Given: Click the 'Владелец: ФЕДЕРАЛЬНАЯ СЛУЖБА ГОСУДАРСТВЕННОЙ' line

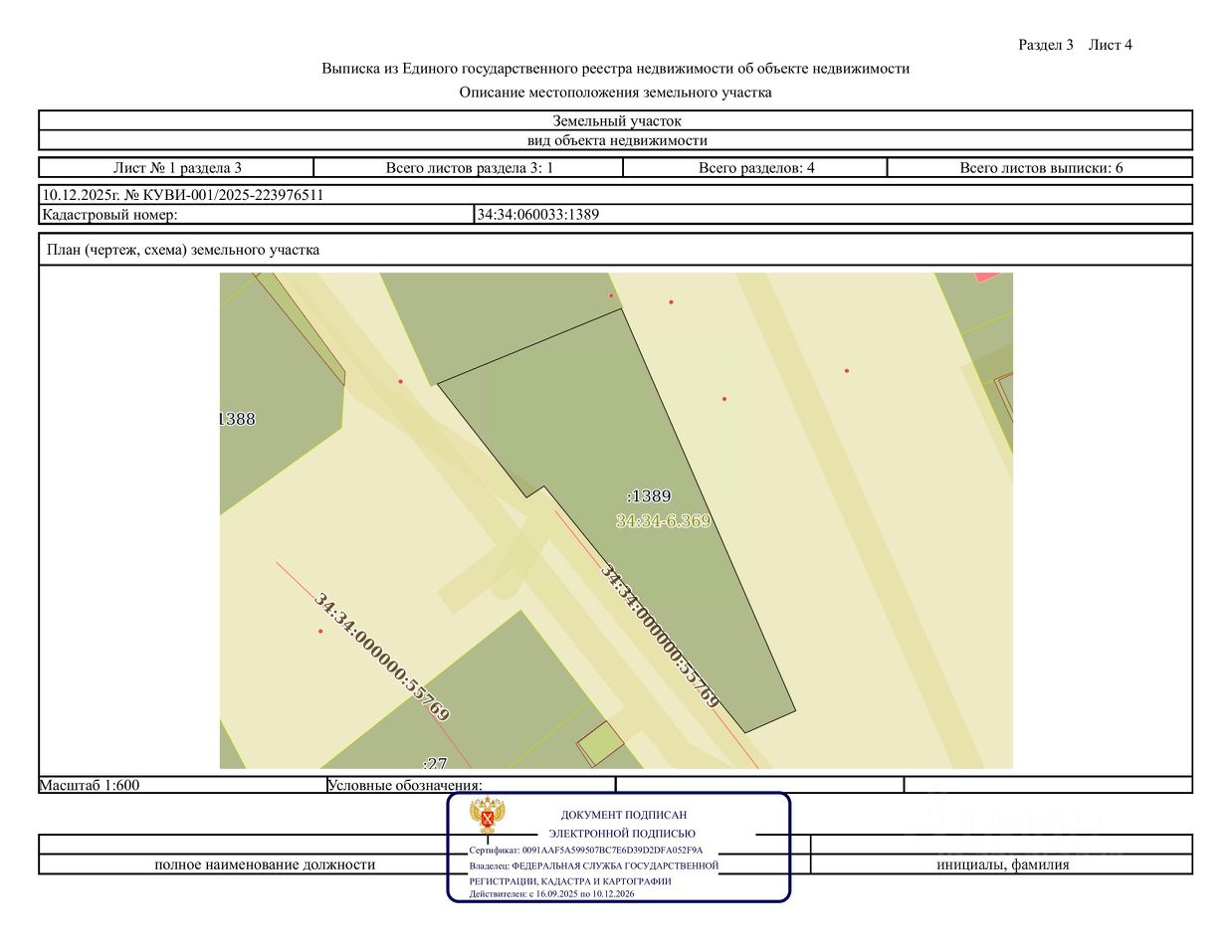Looking at the screenshot, I should [x=594, y=865].
